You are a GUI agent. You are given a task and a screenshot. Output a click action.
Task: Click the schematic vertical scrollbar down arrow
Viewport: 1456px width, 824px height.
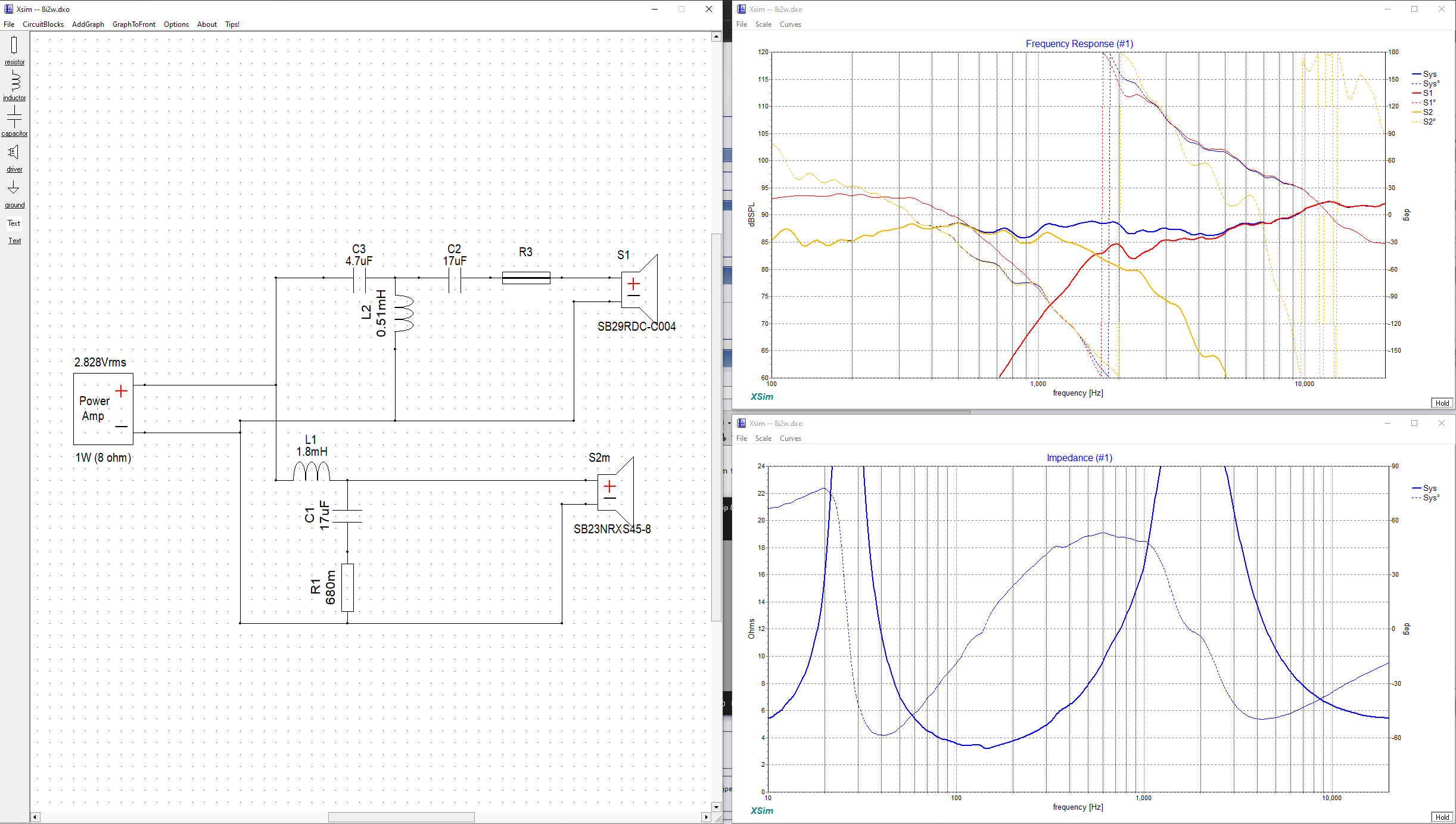point(716,807)
